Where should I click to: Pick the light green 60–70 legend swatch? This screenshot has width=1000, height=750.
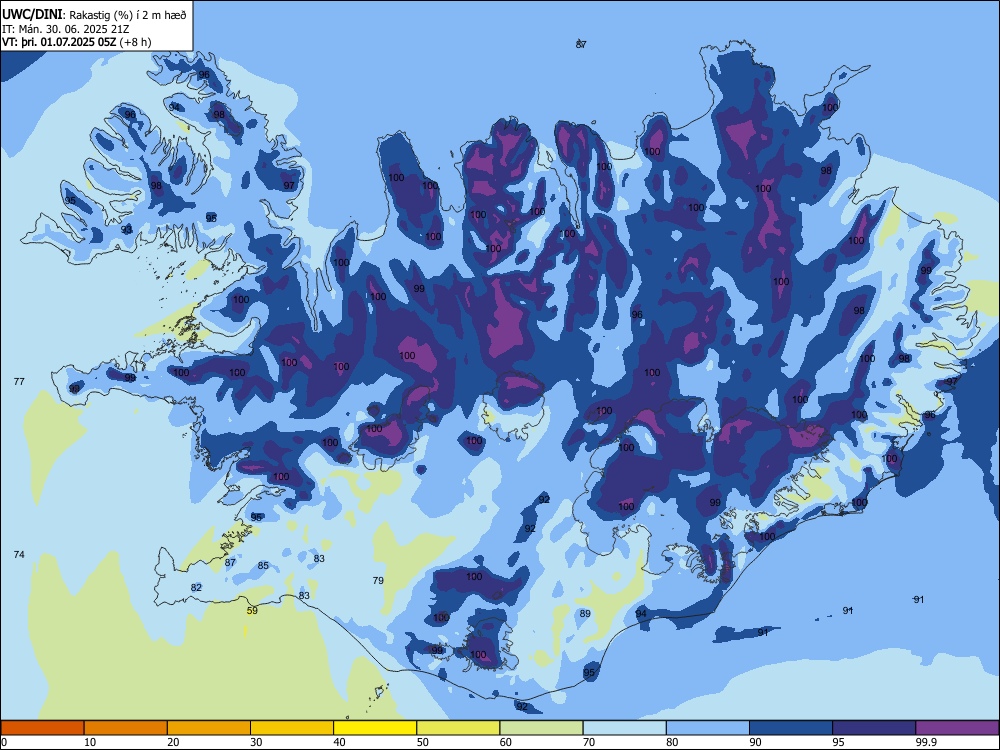tap(541, 728)
